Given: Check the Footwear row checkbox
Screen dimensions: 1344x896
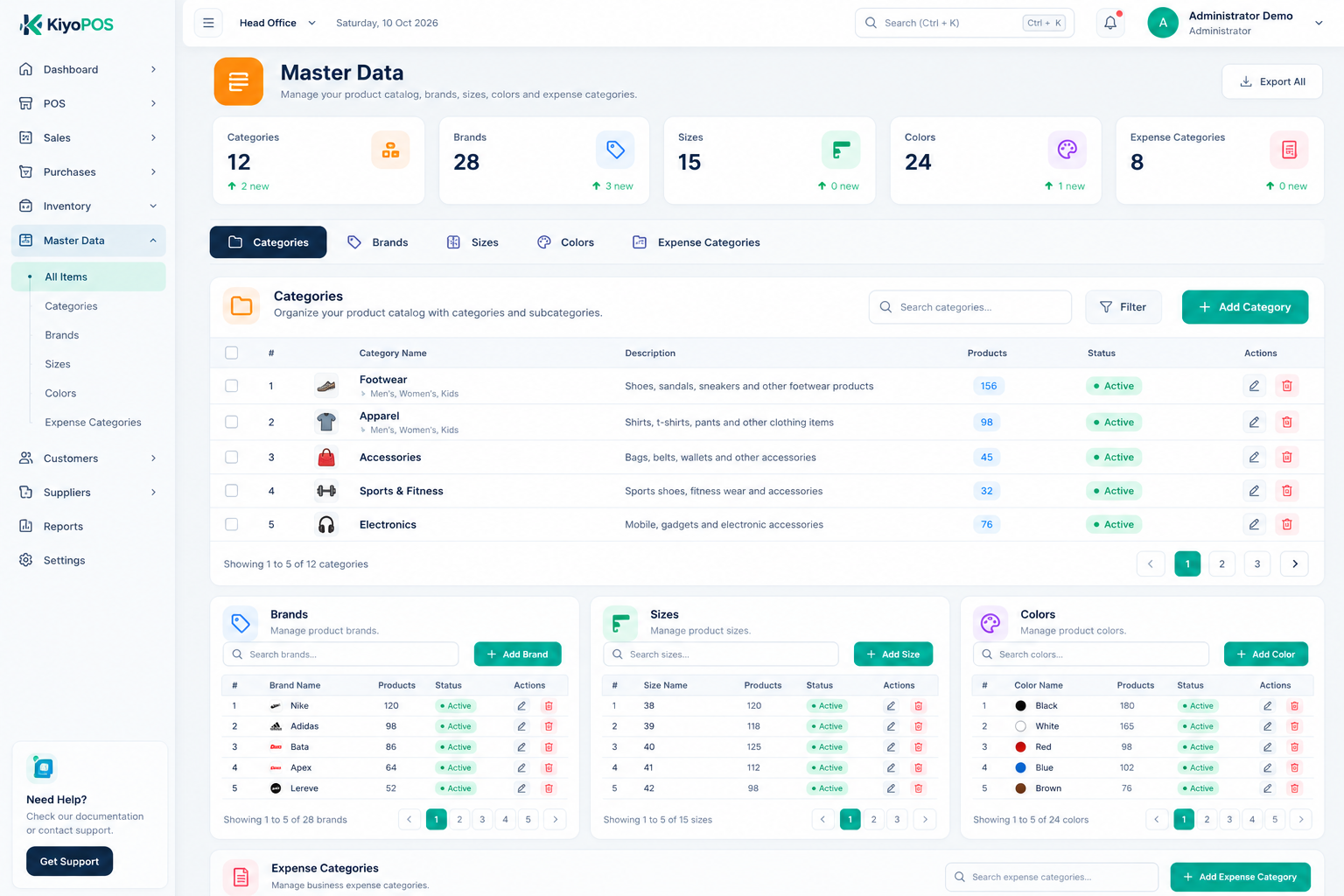Looking at the screenshot, I should 232,386.
